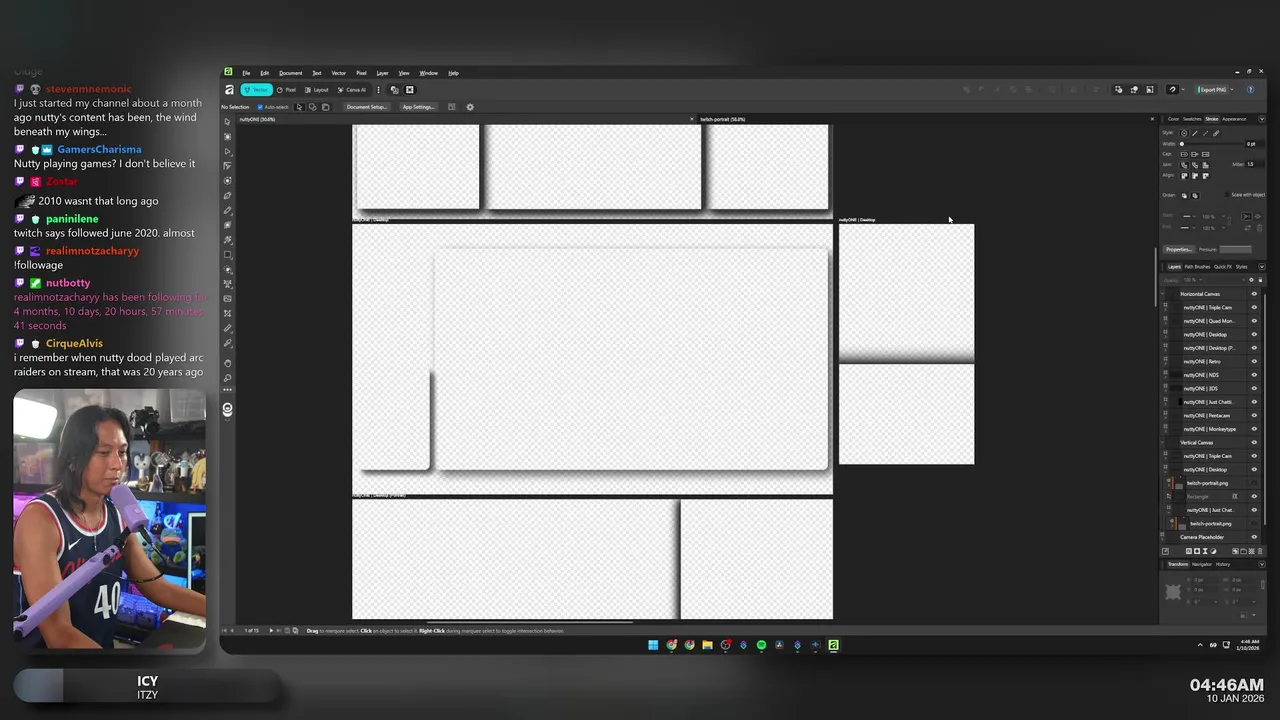Hide the nuttyONE | Pentacam layer

(1254, 415)
